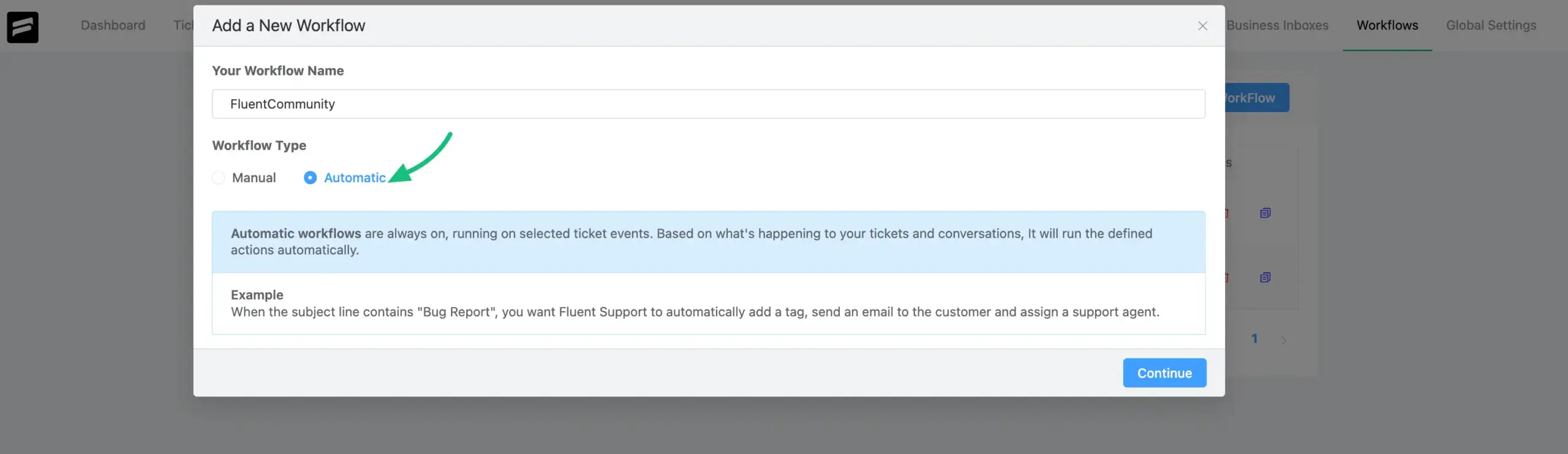The image size is (1568, 454).
Task: Open Business Inboxes navigation item
Action: point(1277,25)
